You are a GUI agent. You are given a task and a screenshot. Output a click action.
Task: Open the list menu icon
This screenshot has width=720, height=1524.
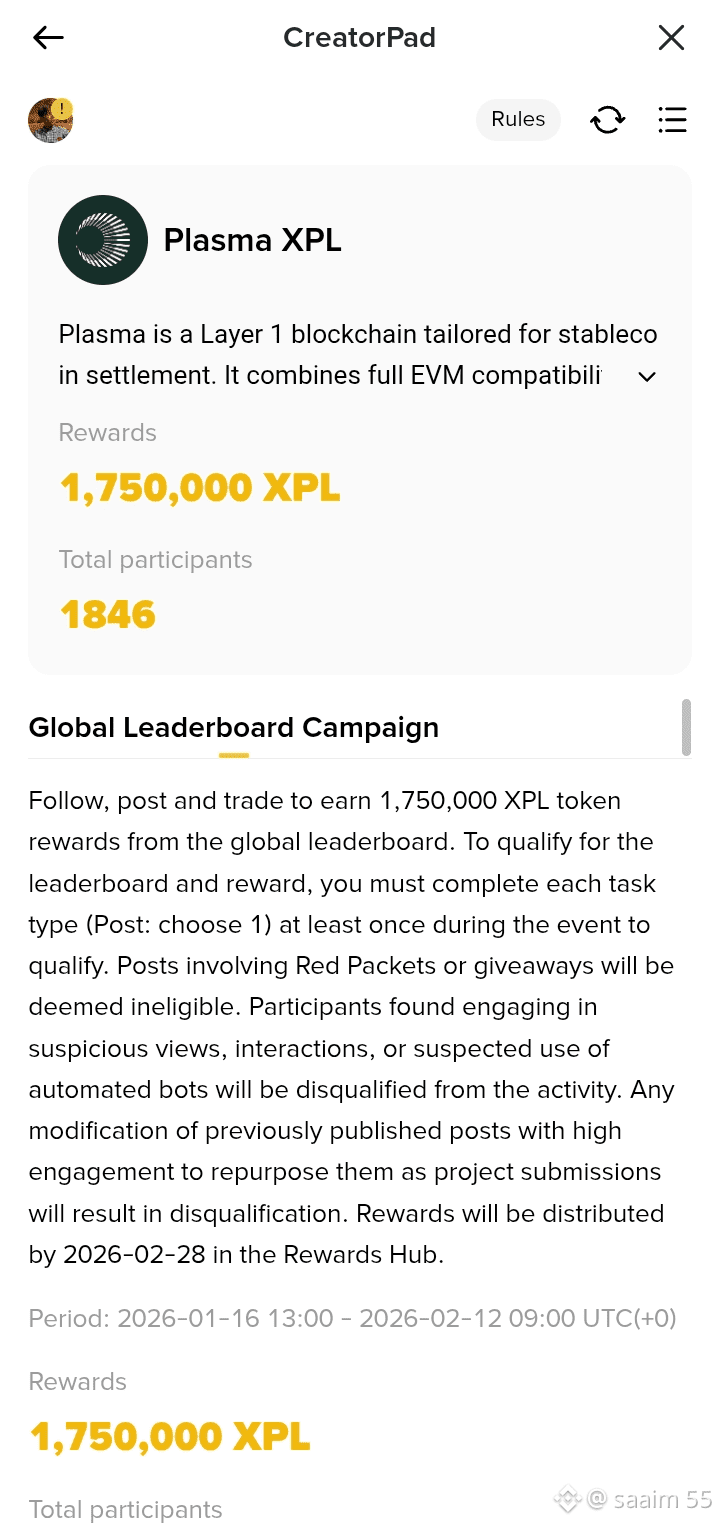(672, 120)
